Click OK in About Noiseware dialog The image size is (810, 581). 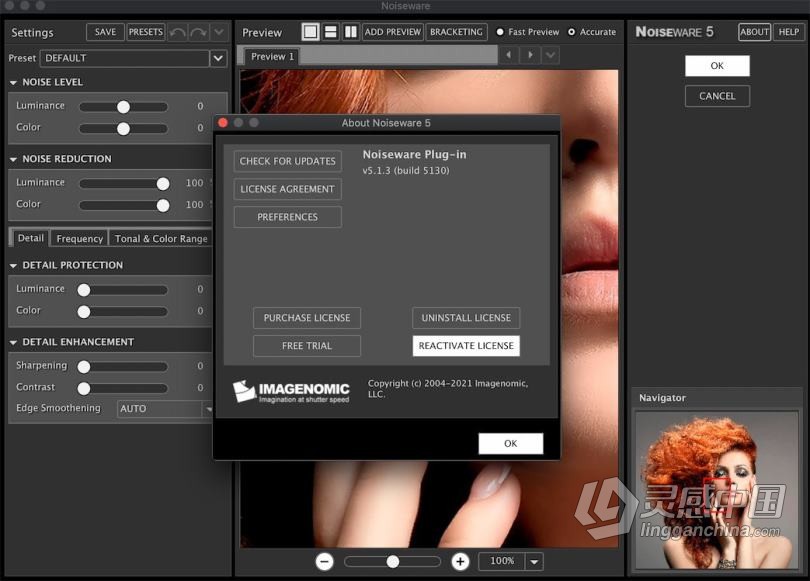click(x=510, y=444)
